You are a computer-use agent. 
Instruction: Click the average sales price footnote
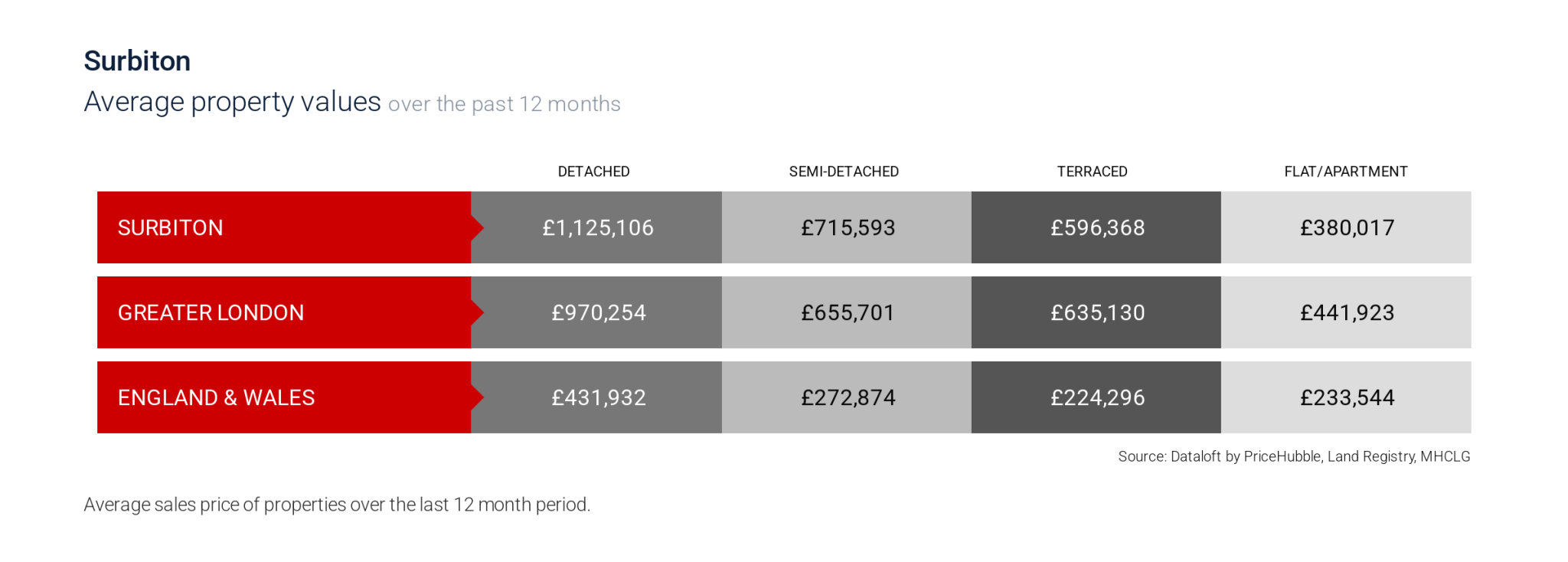point(337,505)
